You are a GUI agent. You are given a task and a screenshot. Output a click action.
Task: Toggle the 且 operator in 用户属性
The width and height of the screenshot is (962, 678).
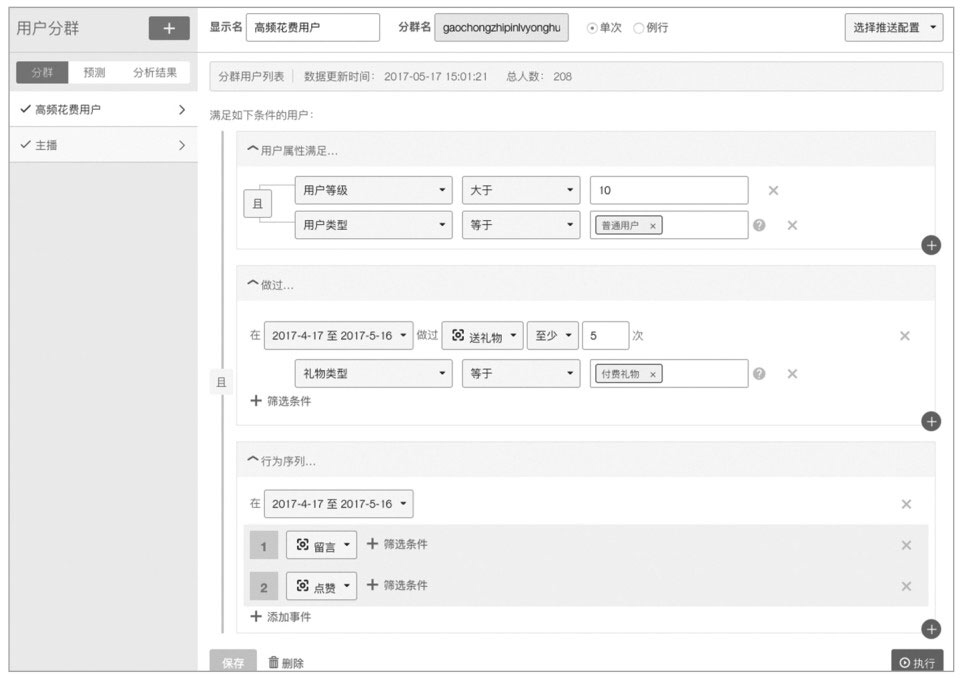(258, 204)
